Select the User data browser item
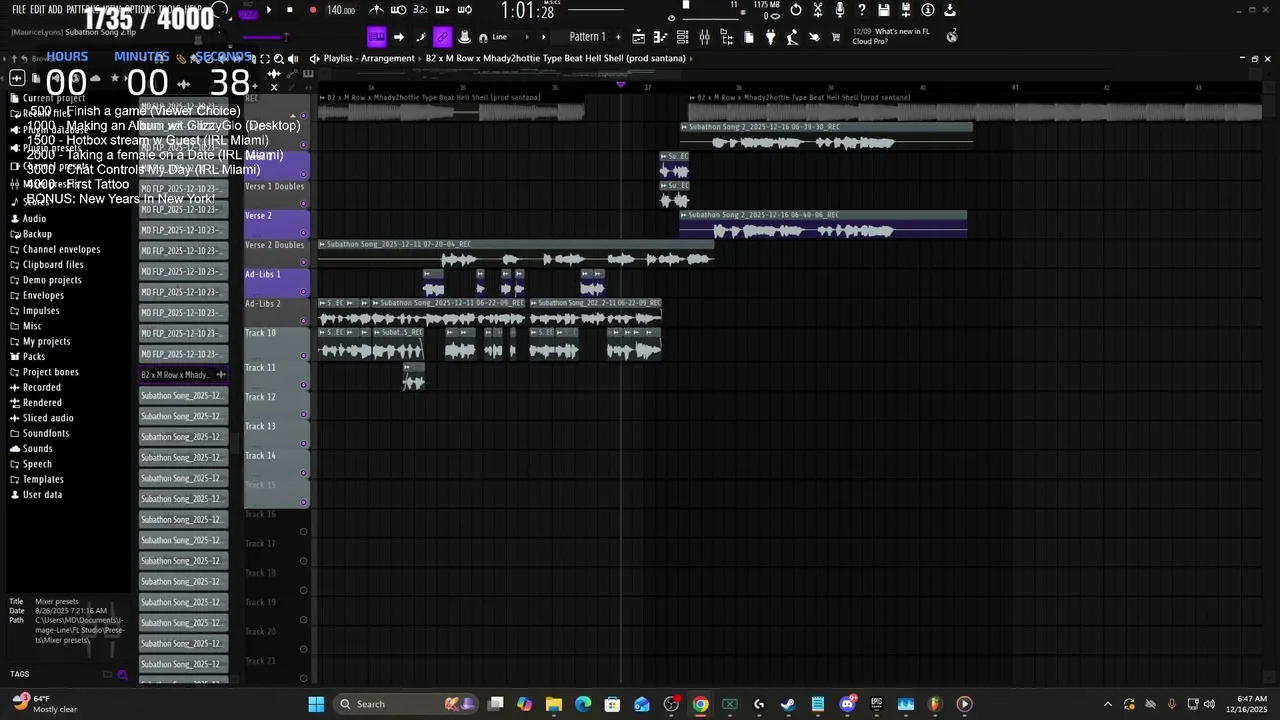The height and width of the screenshot is (720, 1280). point(42,494)
